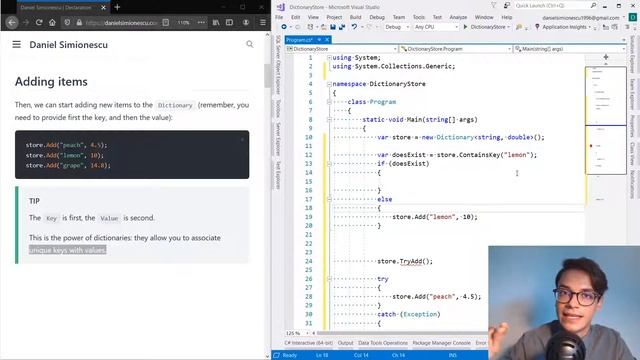Viewport: 640px width, 360px height.
Task: Open the Debug menu
Action: pyautogui.click(x=377, y=17)
